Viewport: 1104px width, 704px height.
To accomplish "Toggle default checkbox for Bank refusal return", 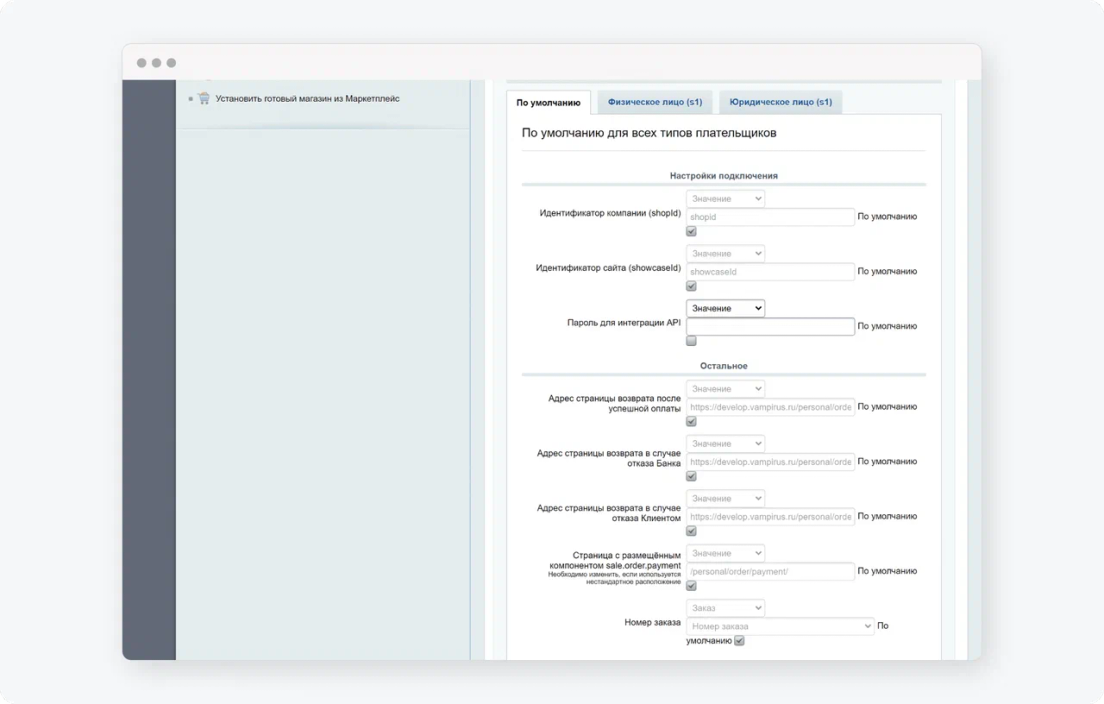I will click(x=691, y=477).
